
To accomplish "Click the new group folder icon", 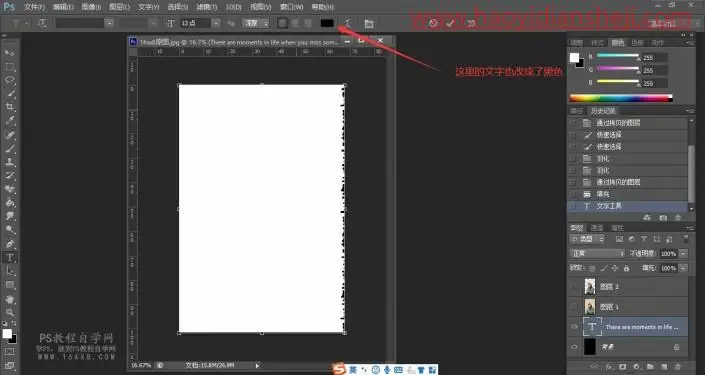I will pos(650,367).
